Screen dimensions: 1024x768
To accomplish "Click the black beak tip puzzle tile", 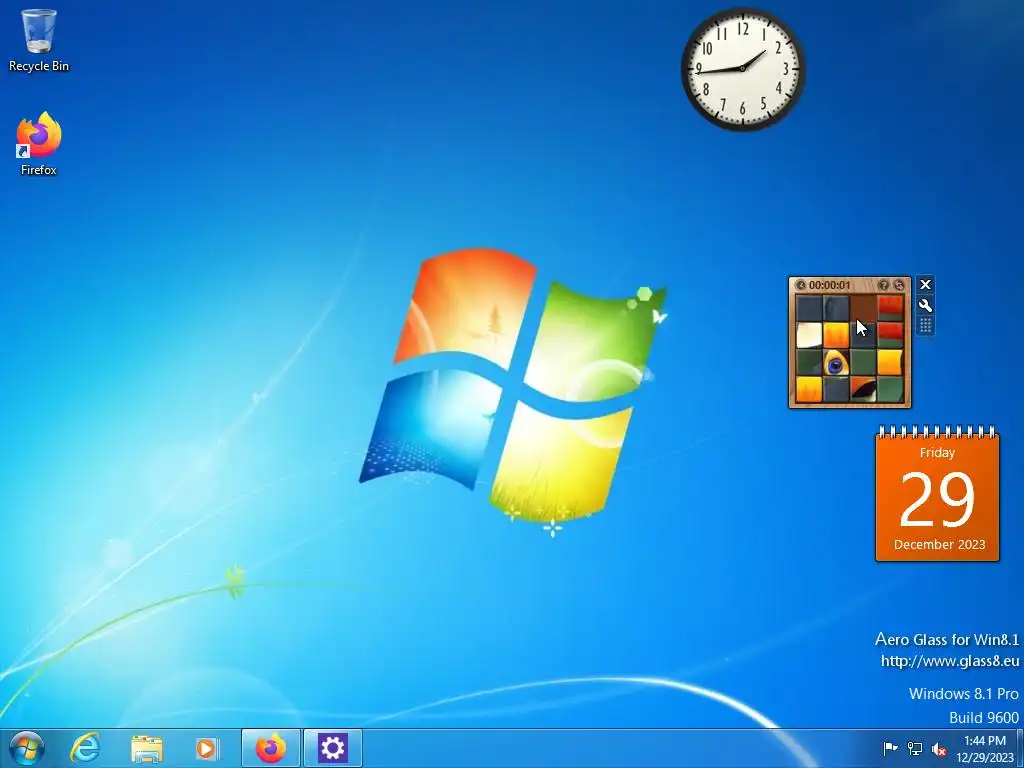I will point(863,390).
